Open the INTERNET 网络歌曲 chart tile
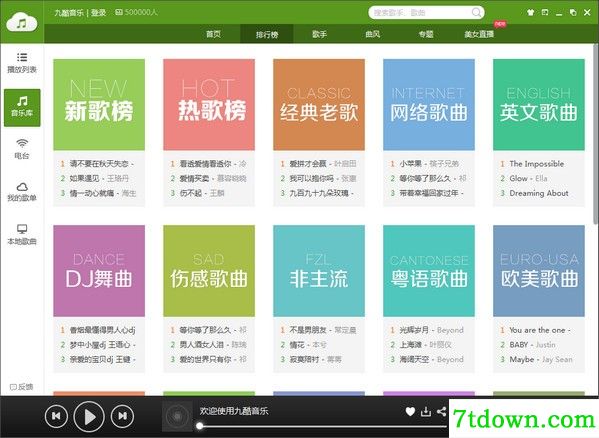 pyautogui.click(x=429, y=104)
